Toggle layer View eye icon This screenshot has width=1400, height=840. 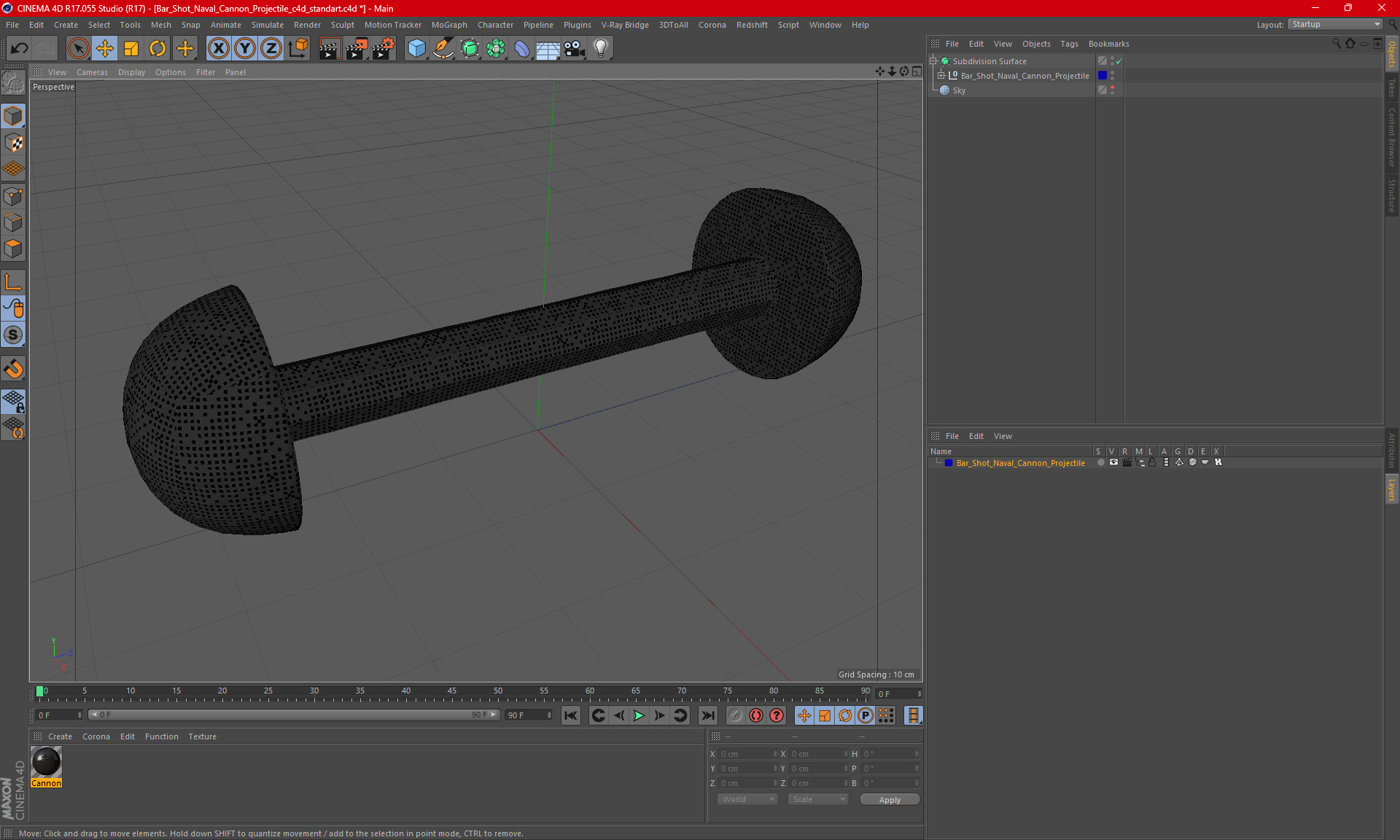click(1113, 462)
